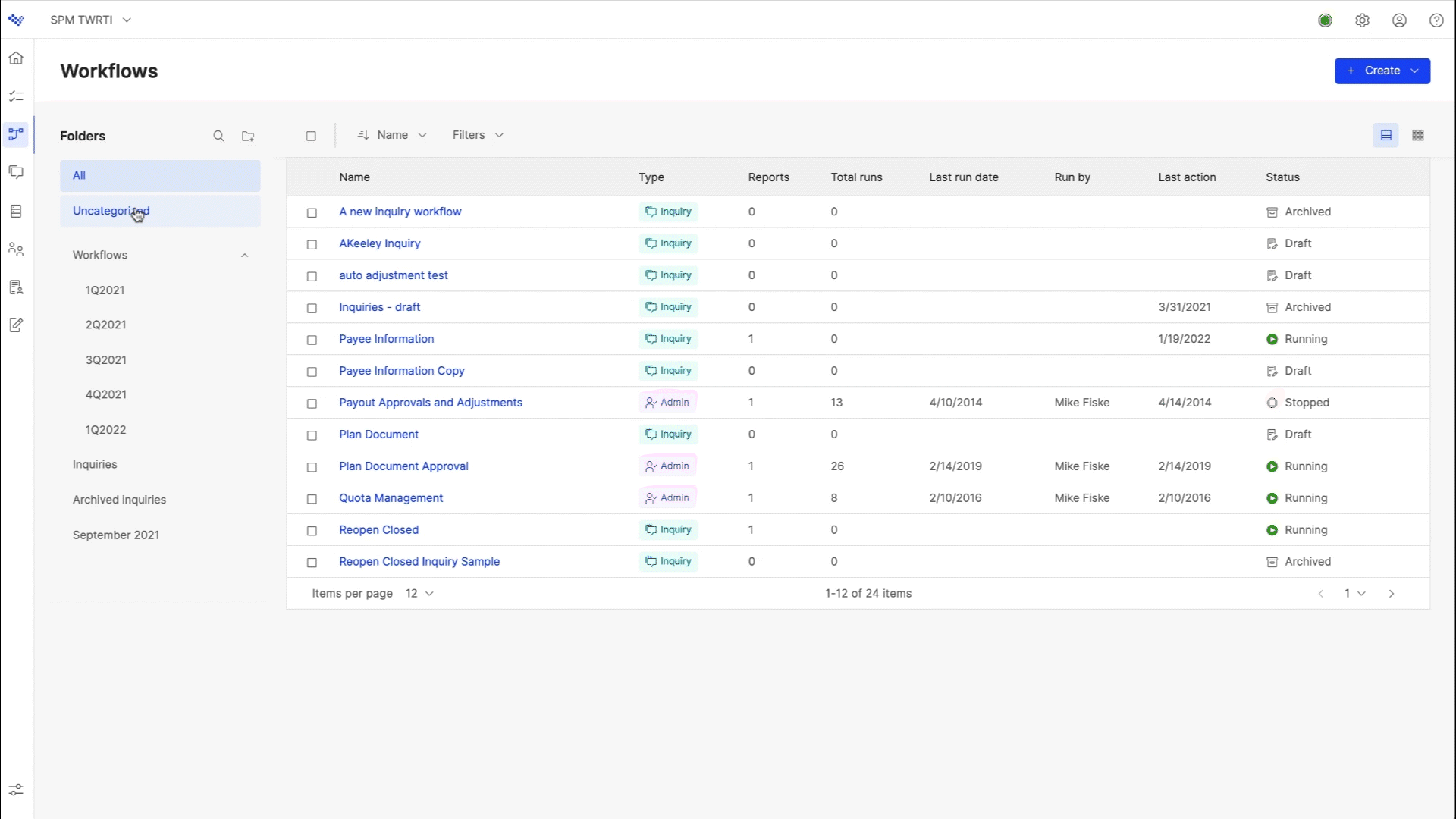Click the new folder icon
1456x819 pixels.
(248, 136)
